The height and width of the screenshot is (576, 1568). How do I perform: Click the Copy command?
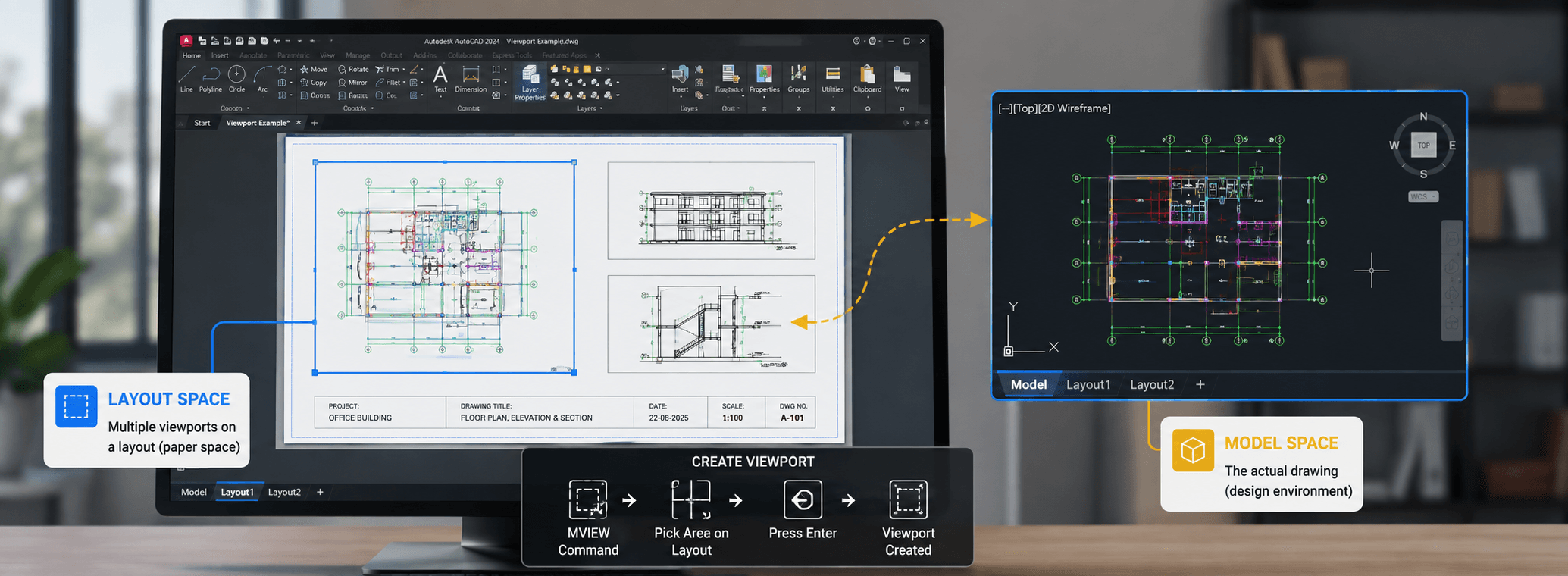coord(313,83)
